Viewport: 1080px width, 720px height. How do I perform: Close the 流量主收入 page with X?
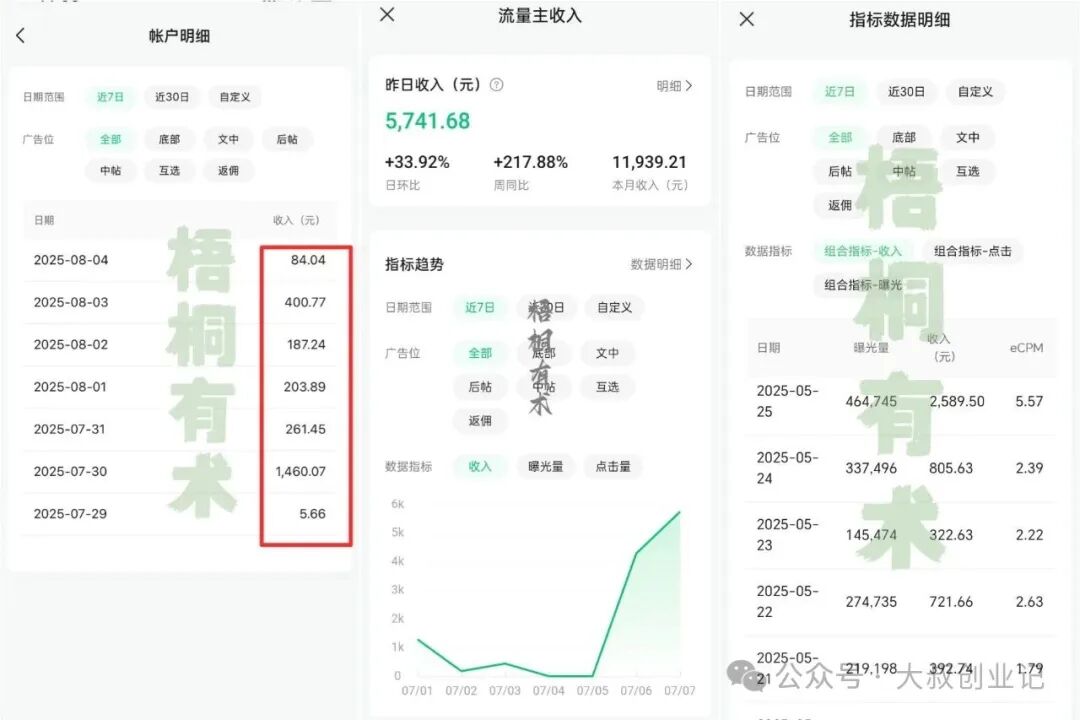tap(388, 14)
